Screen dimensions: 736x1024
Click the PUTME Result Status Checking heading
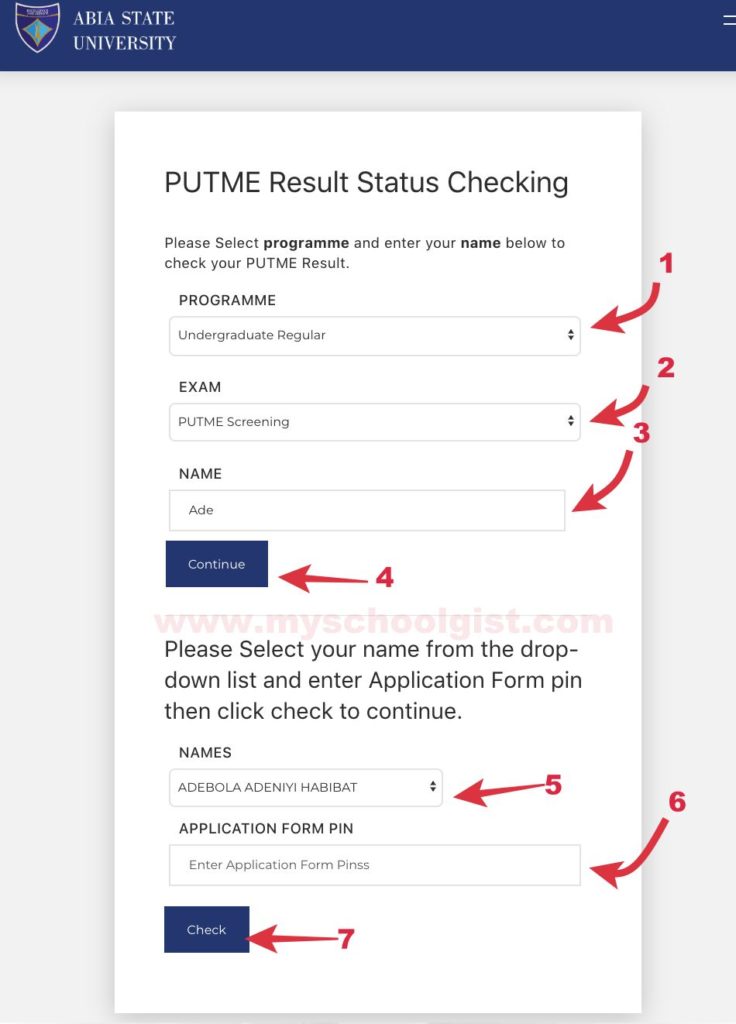coord(366,182)
